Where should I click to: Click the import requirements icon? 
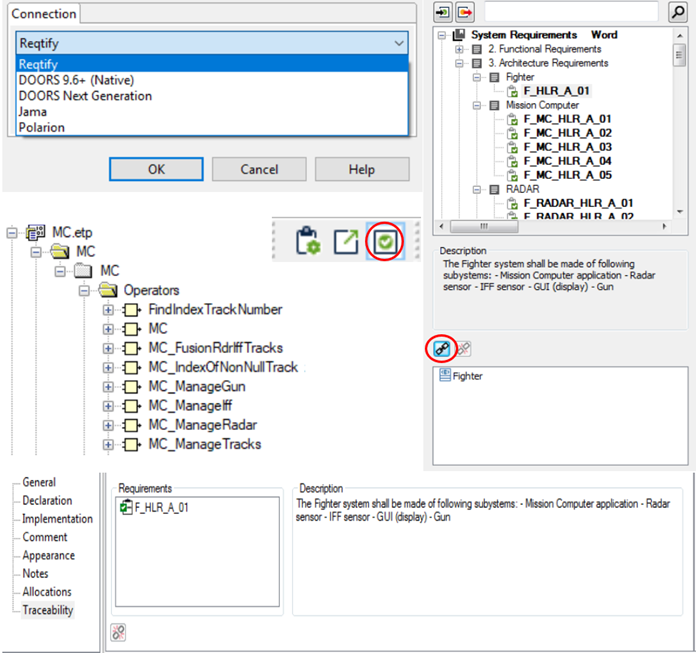443,12
